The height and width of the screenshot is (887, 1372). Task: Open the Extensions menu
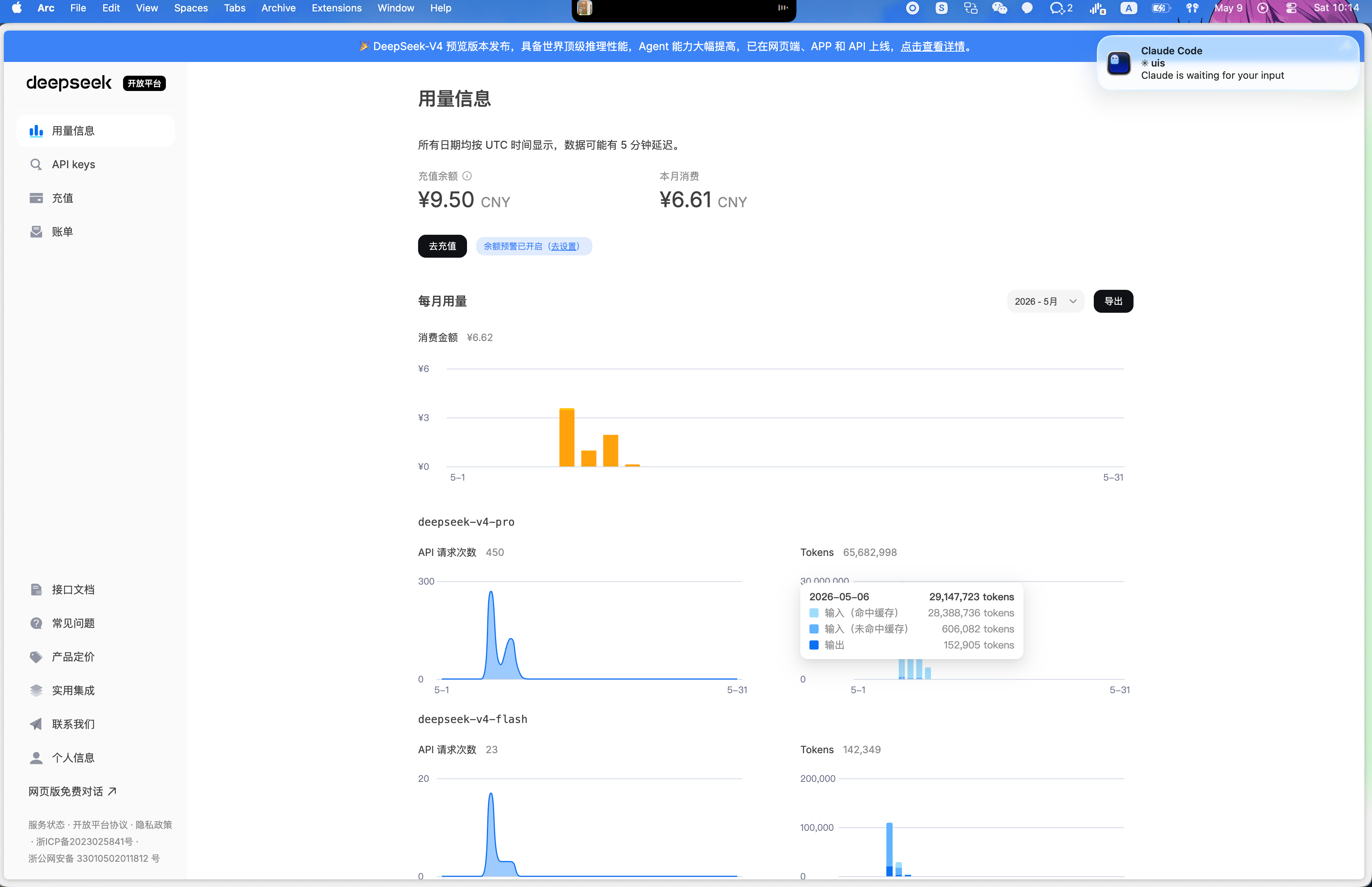tap(337, 8)
